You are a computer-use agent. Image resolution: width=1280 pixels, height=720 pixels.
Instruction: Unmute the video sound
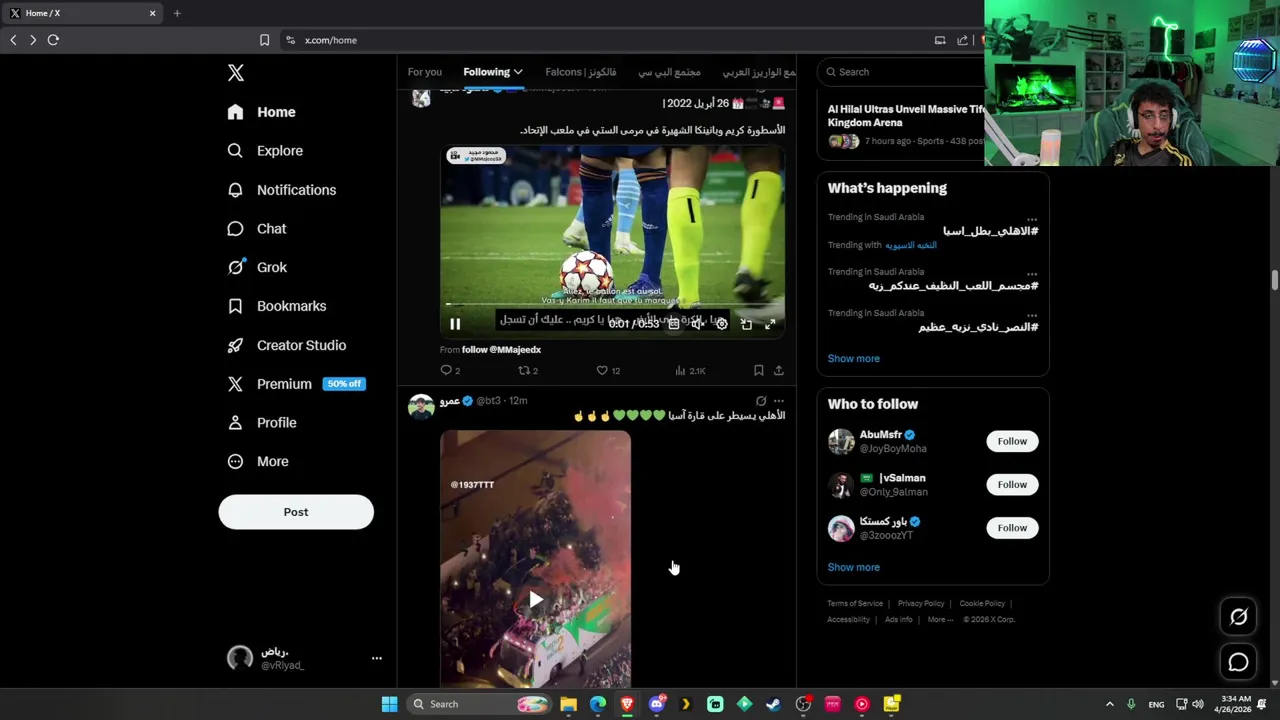pyautogui.click(x=698, y=324)
